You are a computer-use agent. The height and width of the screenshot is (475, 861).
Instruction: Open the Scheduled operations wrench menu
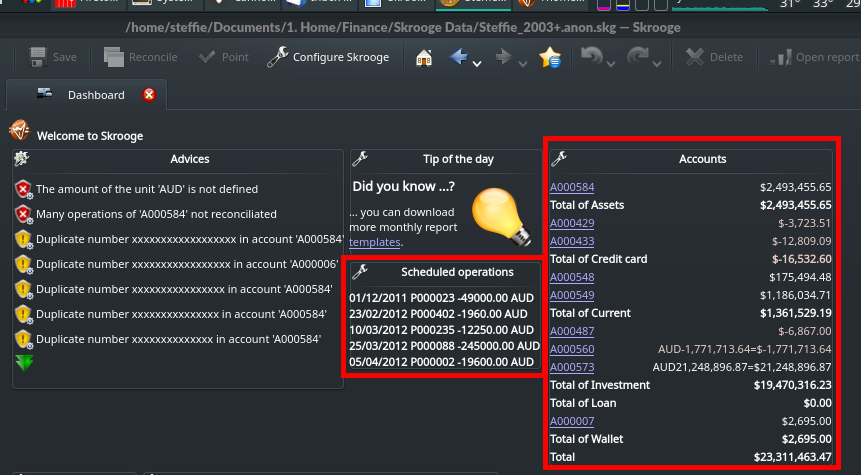pos(360,271)
